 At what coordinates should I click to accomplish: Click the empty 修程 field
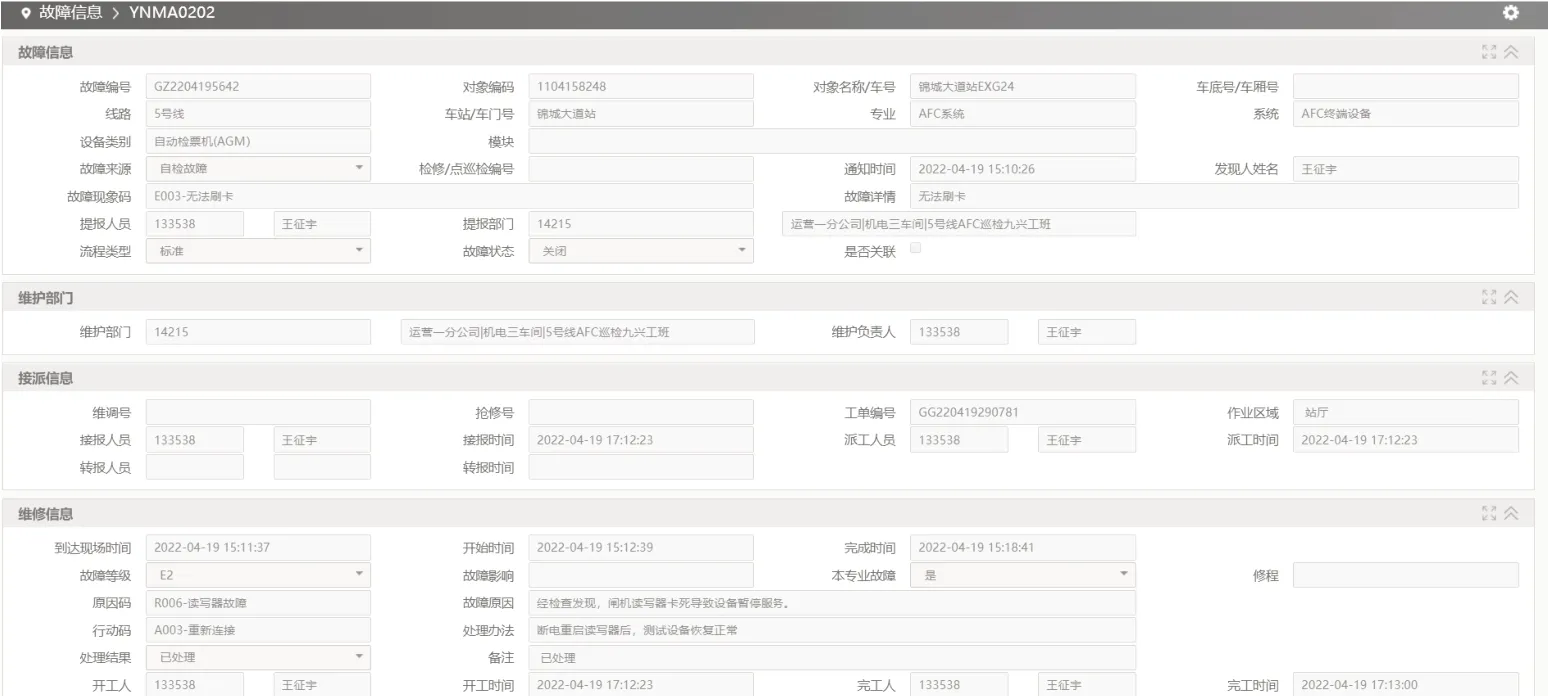(1406, 575)
